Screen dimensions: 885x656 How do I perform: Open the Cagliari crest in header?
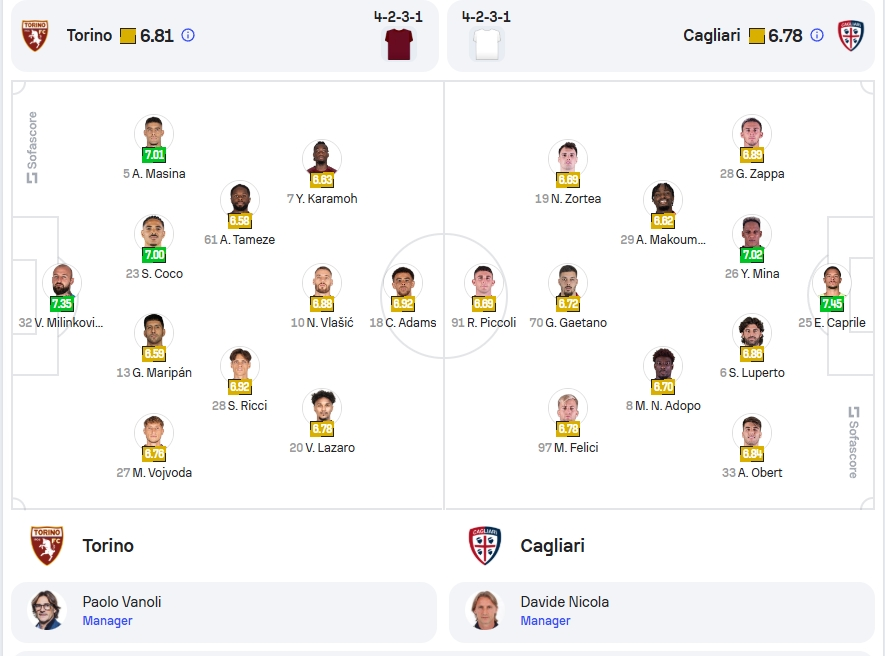point(851,36)
